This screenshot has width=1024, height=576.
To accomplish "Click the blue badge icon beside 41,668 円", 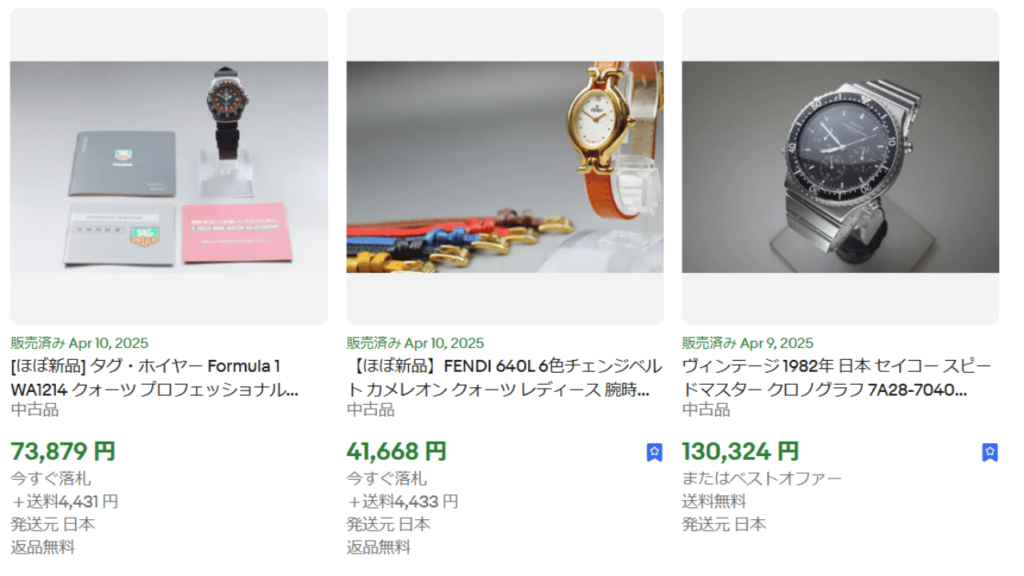I will [654, 452].
